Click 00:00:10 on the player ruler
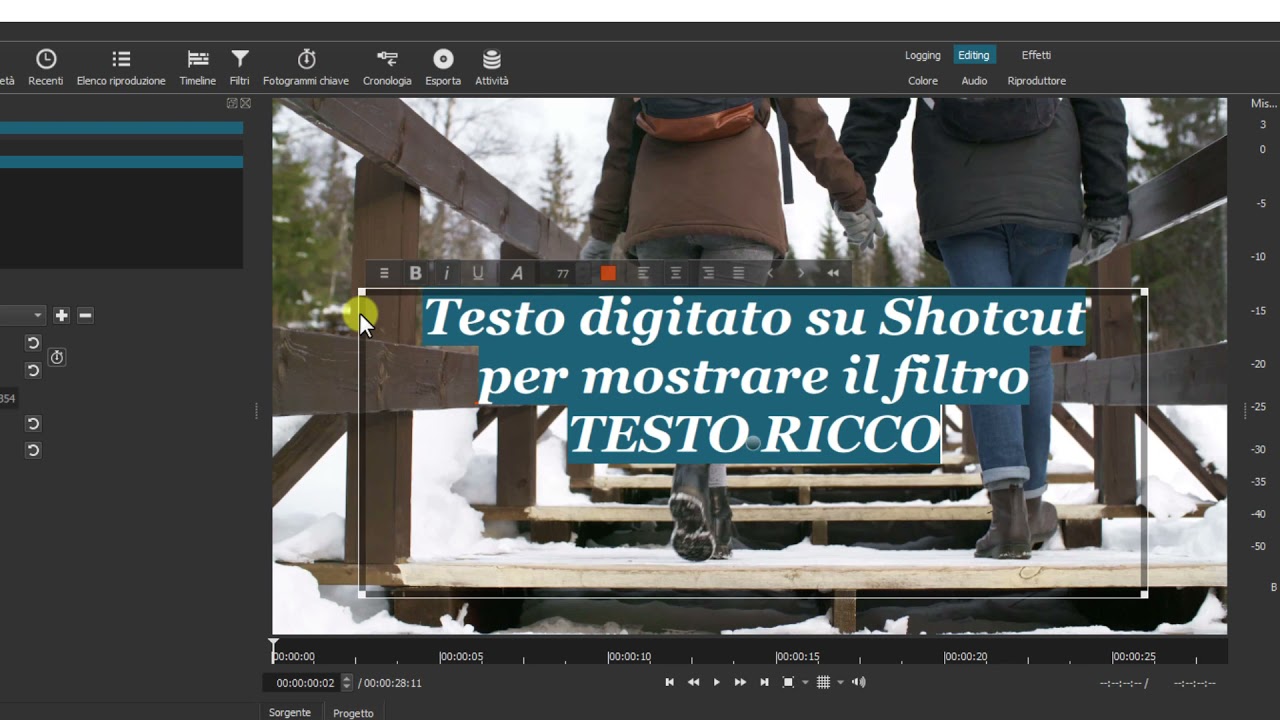1280x720 pixels. click(x=629, y=657)
